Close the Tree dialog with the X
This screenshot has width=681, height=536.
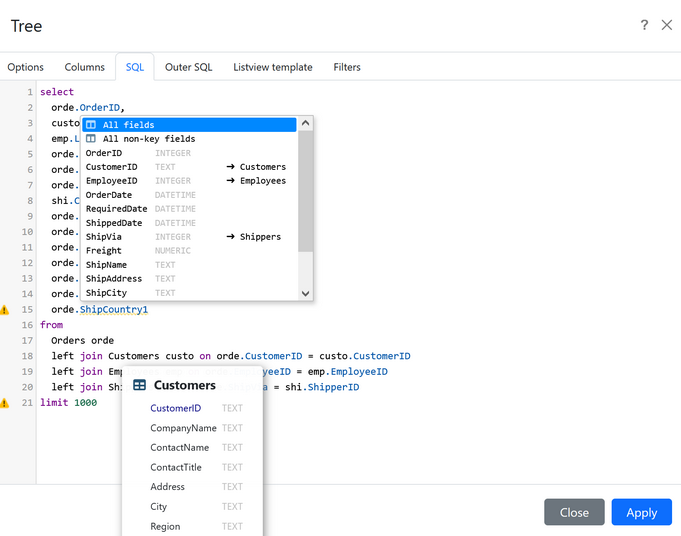[667, 25]
